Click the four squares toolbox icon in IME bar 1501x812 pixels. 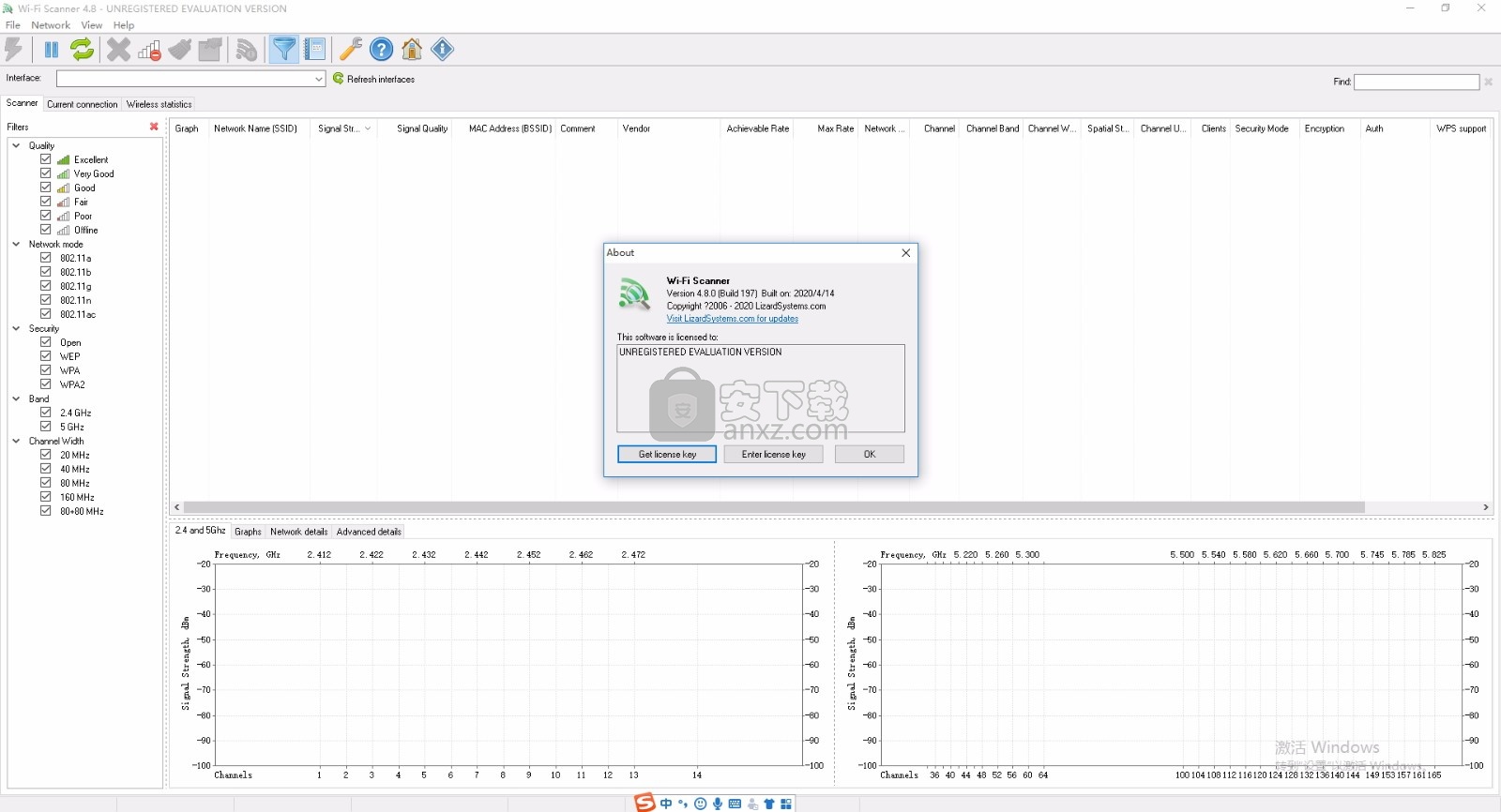786,804
